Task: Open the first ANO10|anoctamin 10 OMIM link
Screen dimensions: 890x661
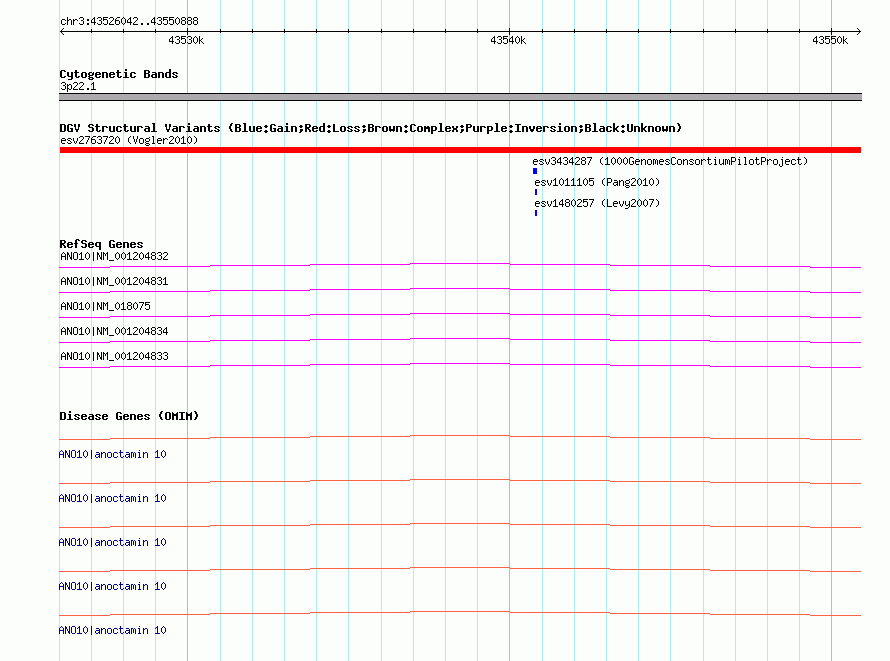Action: click(112, 454)
